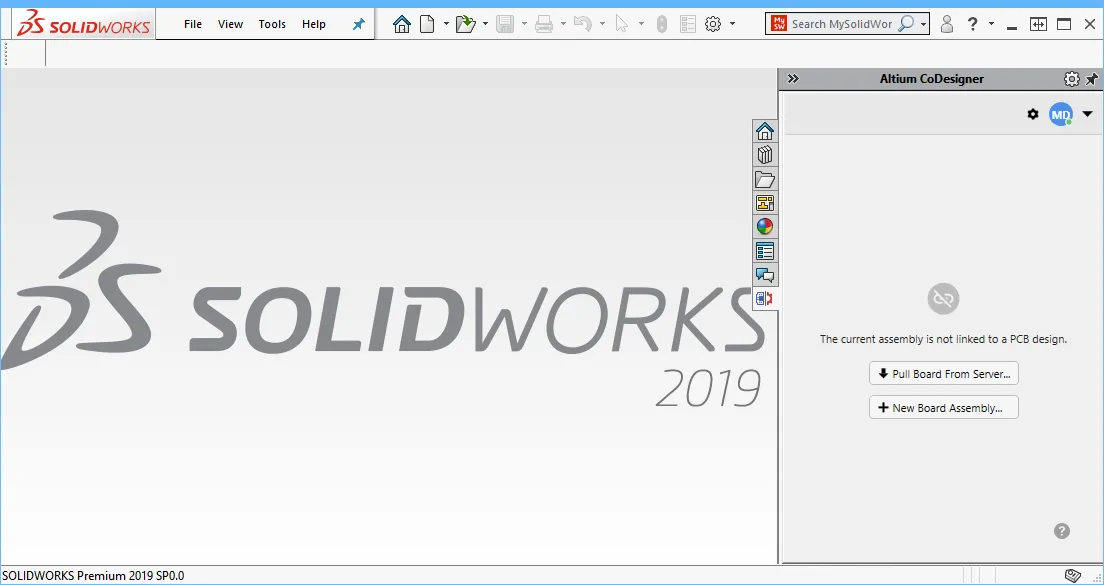The width and height of the screenshot is (1104, 585).
Task: Open the Tools menu
Action: 272,24
